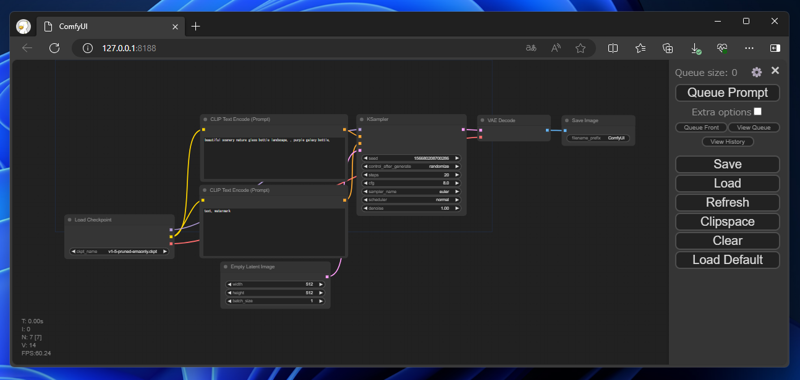This screenshot has height=380, width=800.
Task: Collapse the Save Image node via title dot
Action: pos(566,120)
